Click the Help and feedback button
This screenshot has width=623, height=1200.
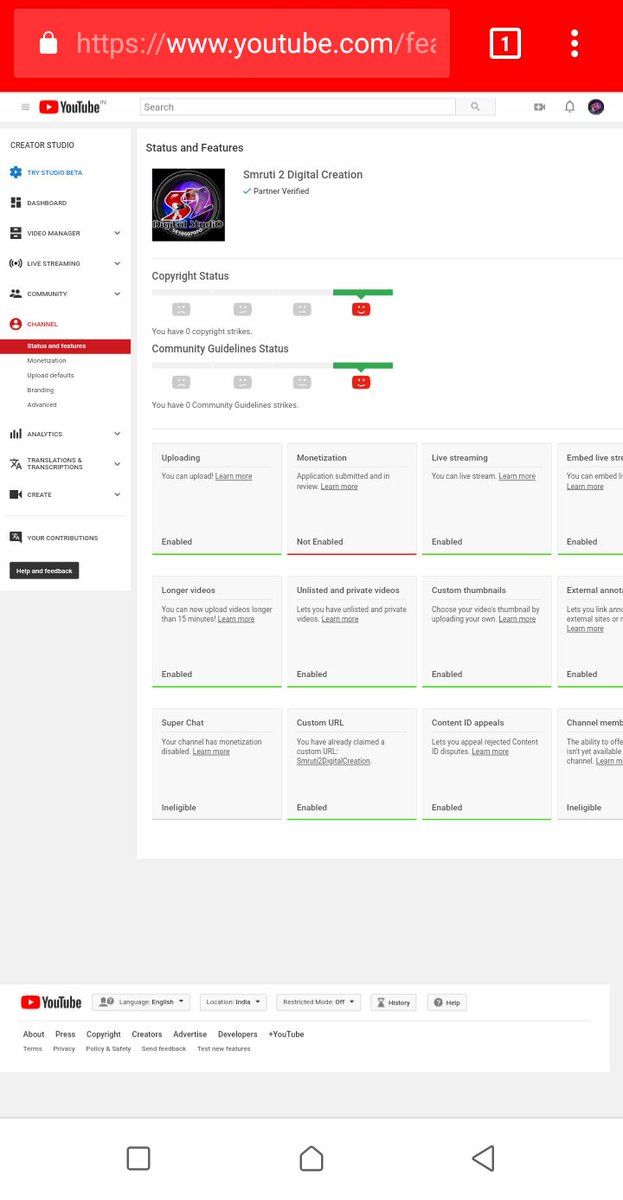[x=44, y=571]
